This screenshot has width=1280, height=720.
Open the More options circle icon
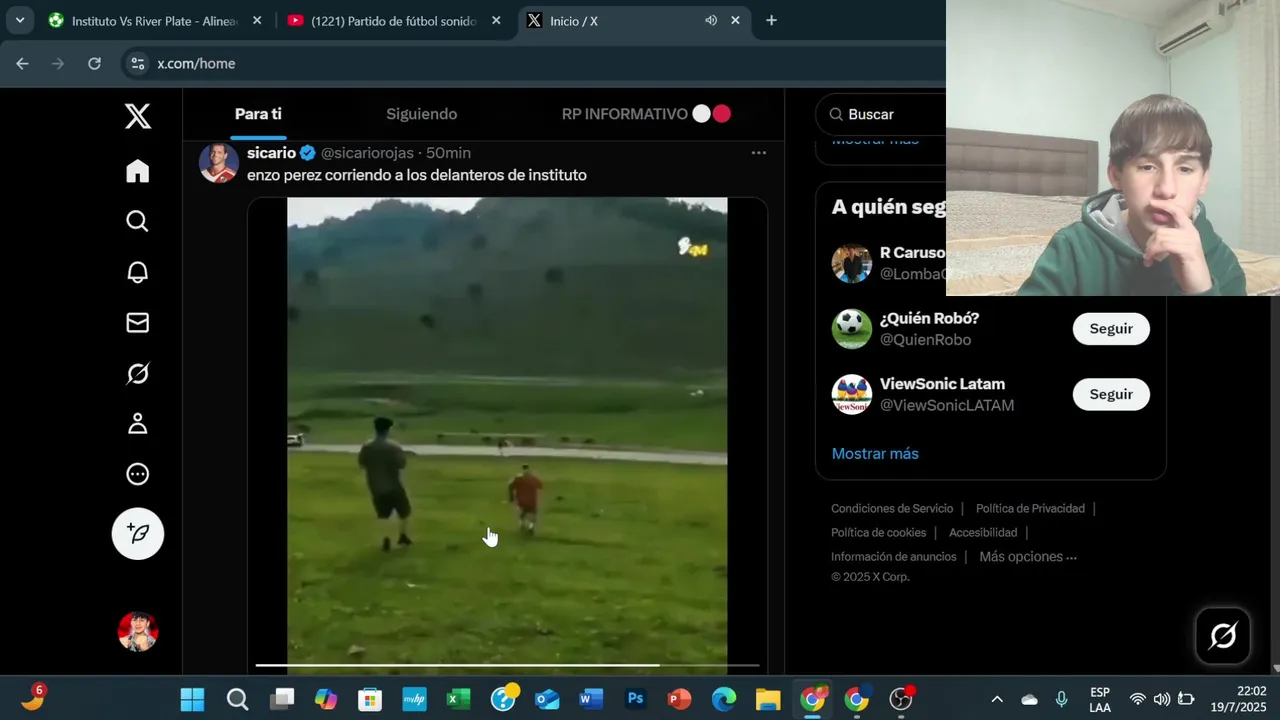click(138, 474)
